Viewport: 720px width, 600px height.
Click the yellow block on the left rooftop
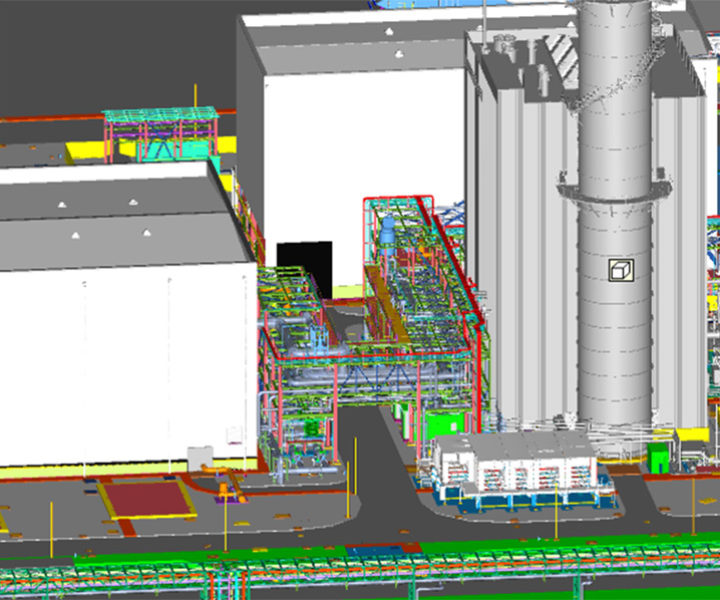pyautogui.click(x=84, y=152)
